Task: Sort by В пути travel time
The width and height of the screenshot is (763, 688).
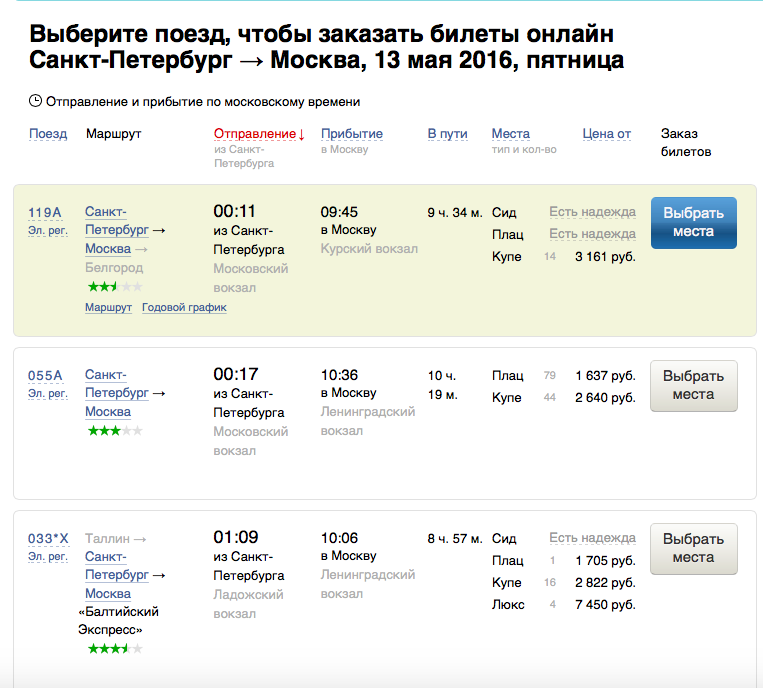Action: pos(447,134)
